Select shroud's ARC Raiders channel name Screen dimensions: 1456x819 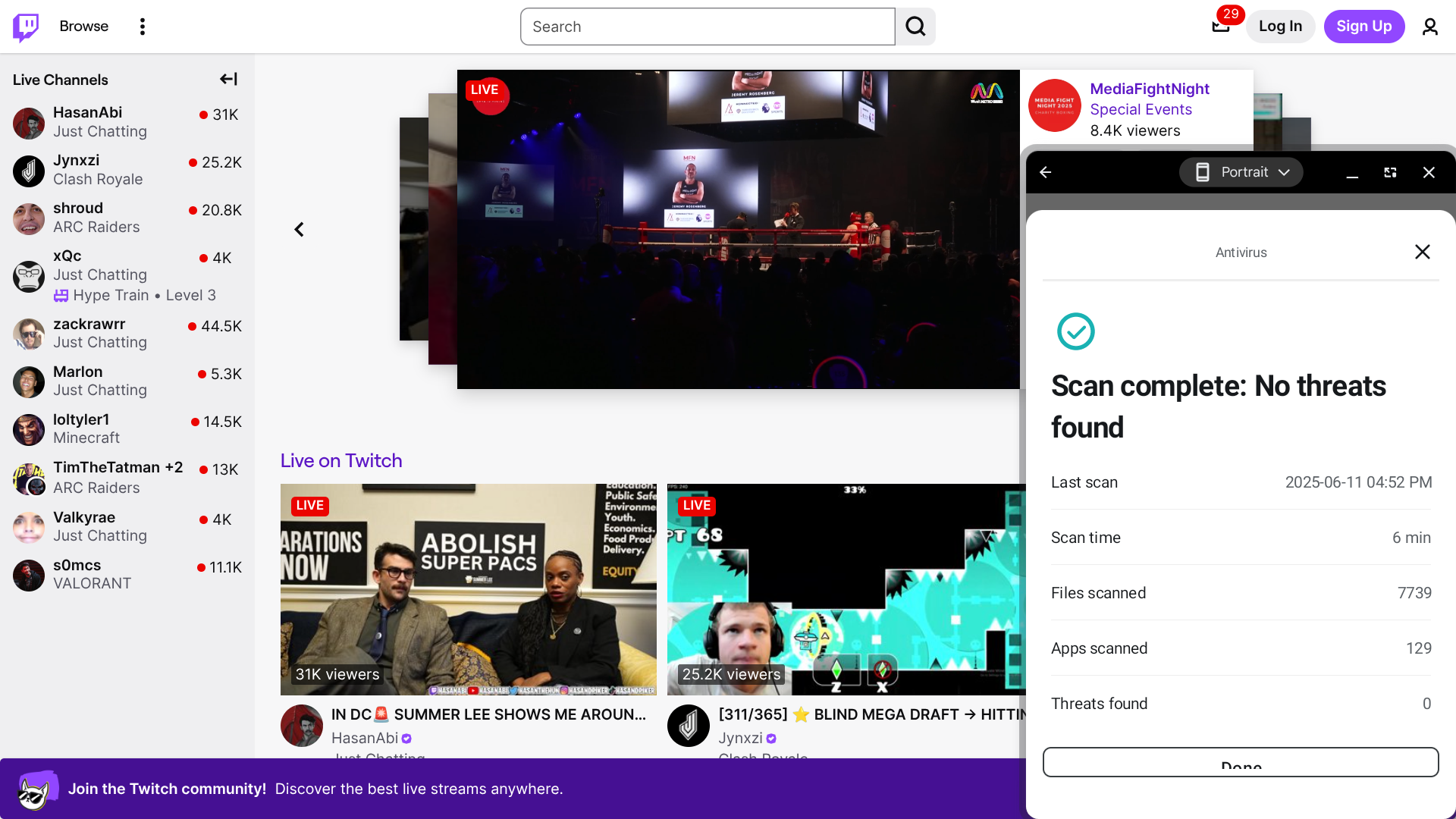[x=78, y=208]
